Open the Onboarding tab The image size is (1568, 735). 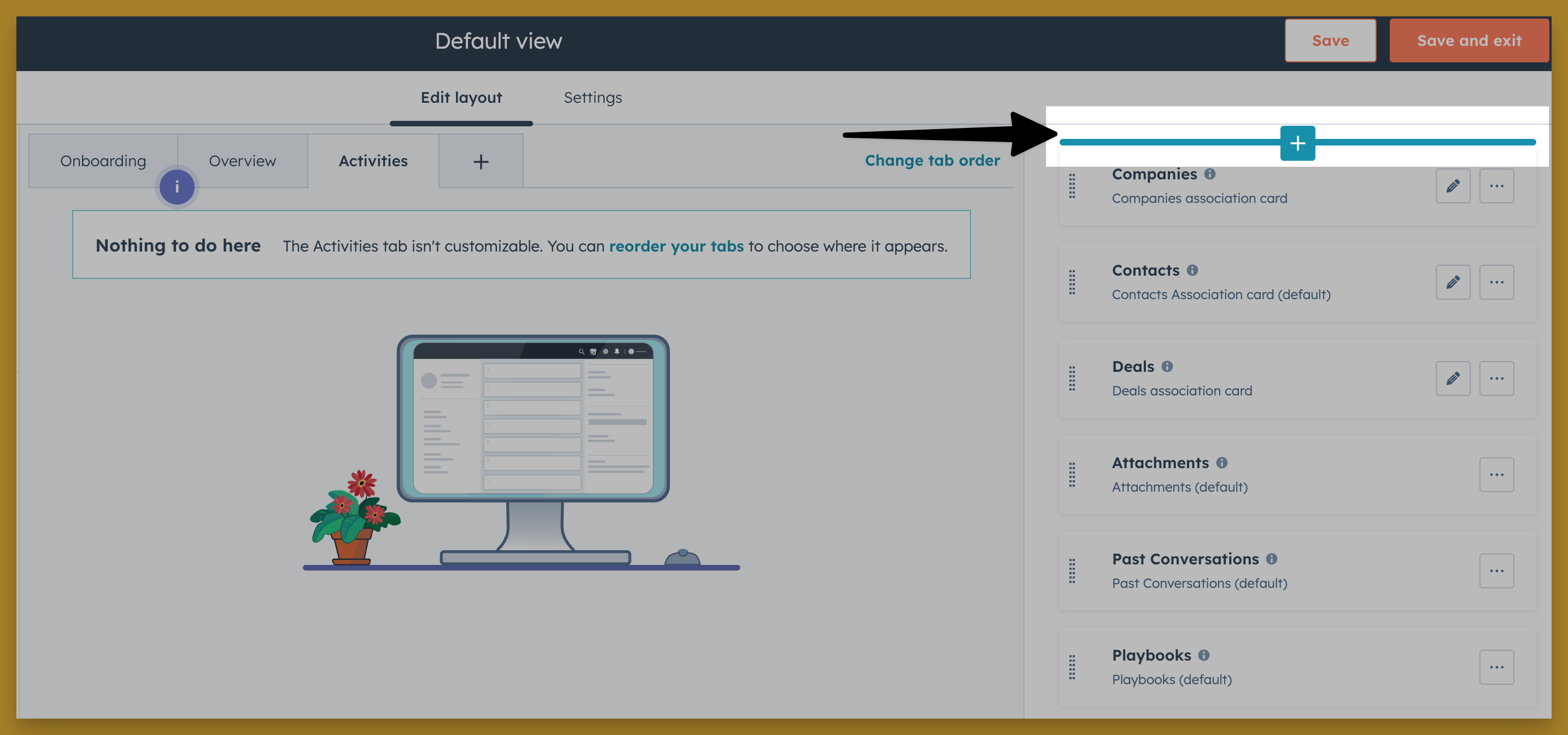pos(103,161)
